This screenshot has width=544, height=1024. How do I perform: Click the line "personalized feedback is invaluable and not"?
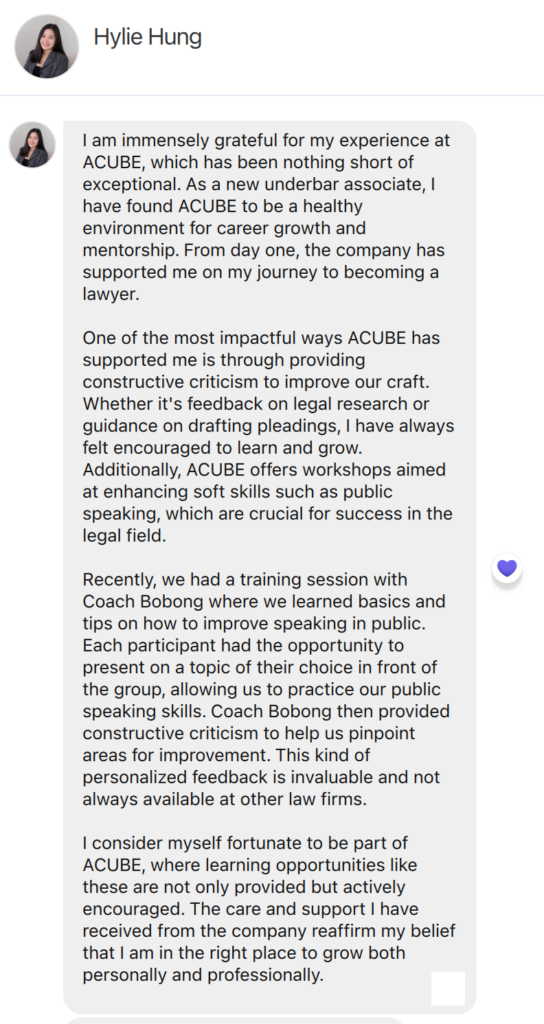261,776
